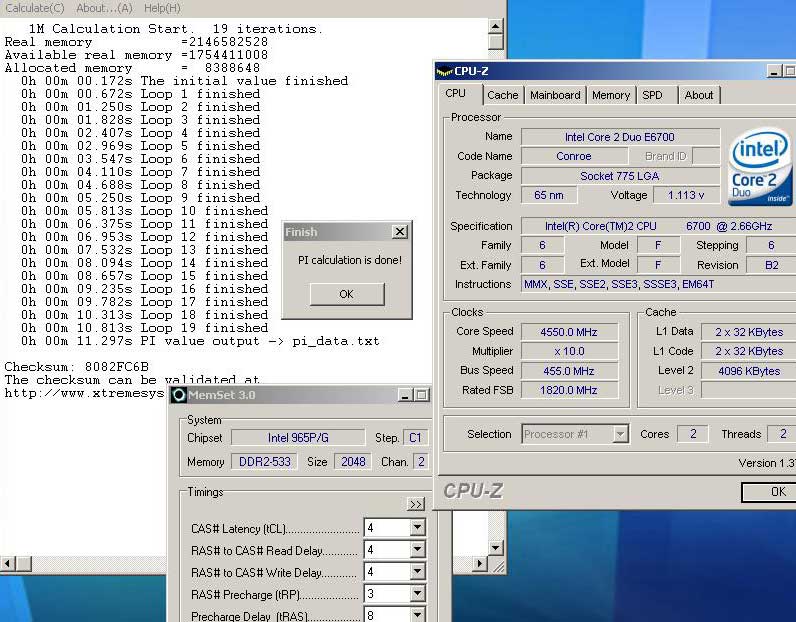Viewport: 796px width, 622px height.
Task: Open the About...(A) menu in Super PI
Action: 104,8
